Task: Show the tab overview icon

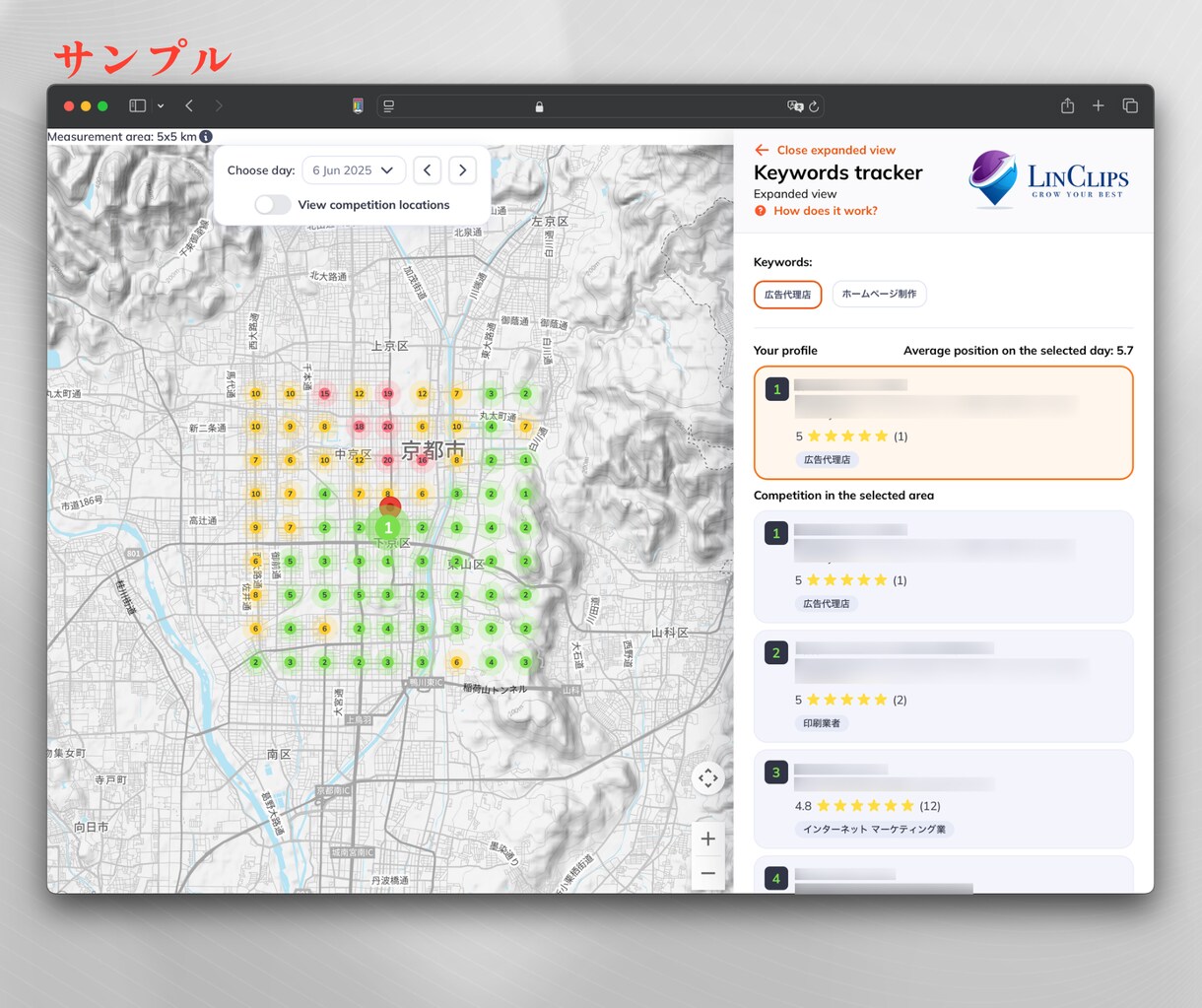Action: coord(1130,105)
